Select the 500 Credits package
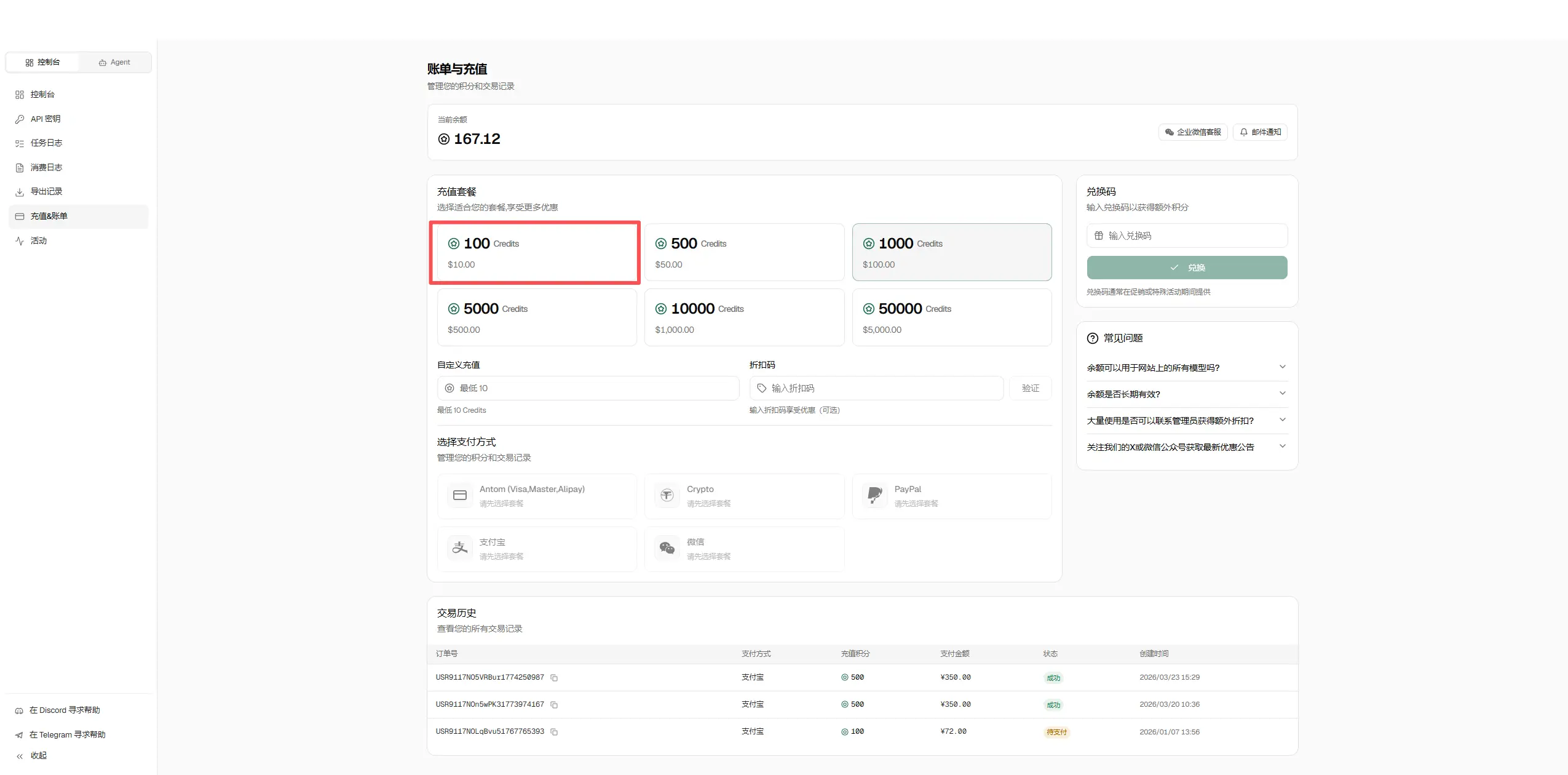1568x775 pixels. click(744, 252)
